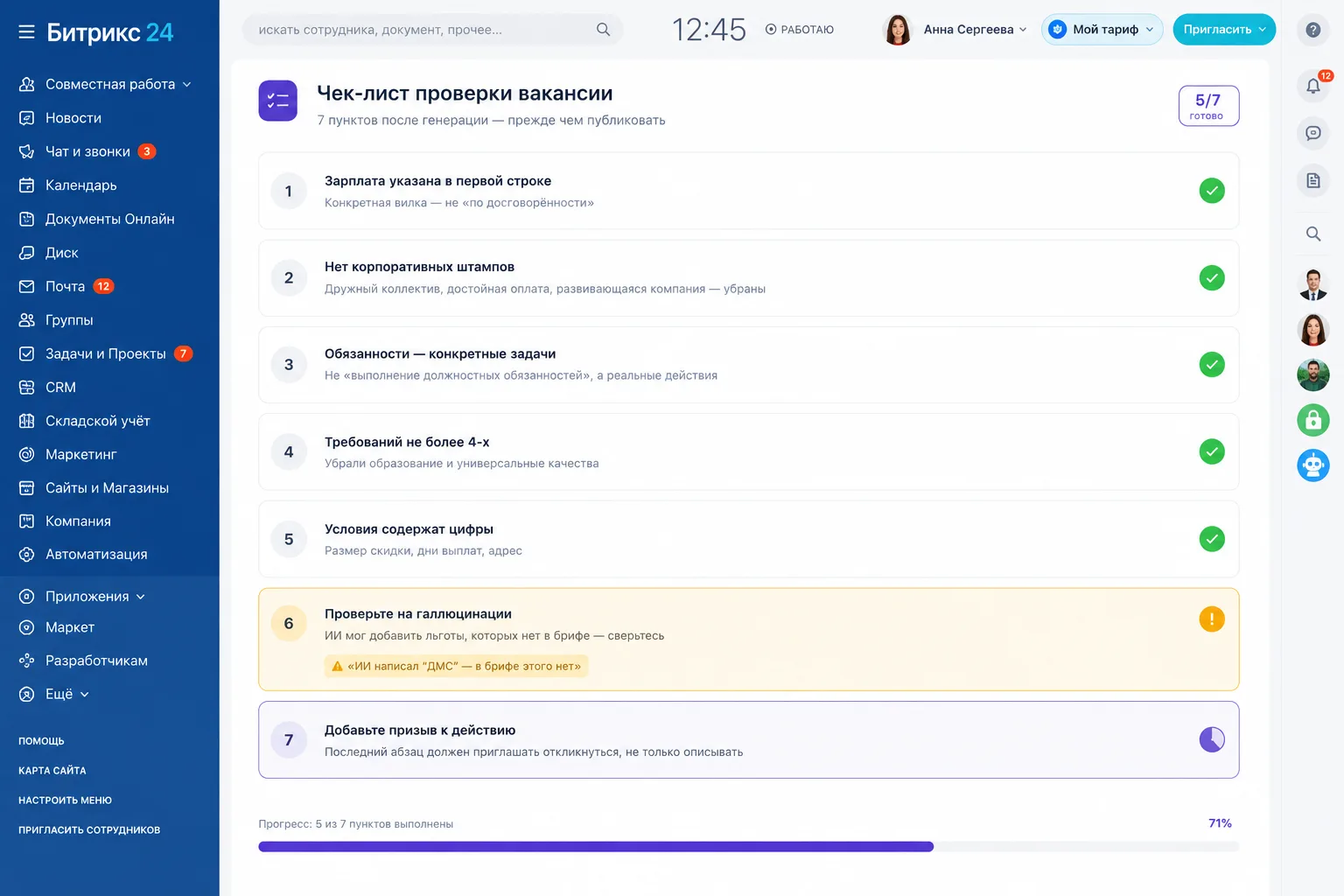Toggle the in-progress status of item 7
Image resolution: width=1344 pixels, height=896 pixels.
pyautogui.click(x=1211, y=739)
